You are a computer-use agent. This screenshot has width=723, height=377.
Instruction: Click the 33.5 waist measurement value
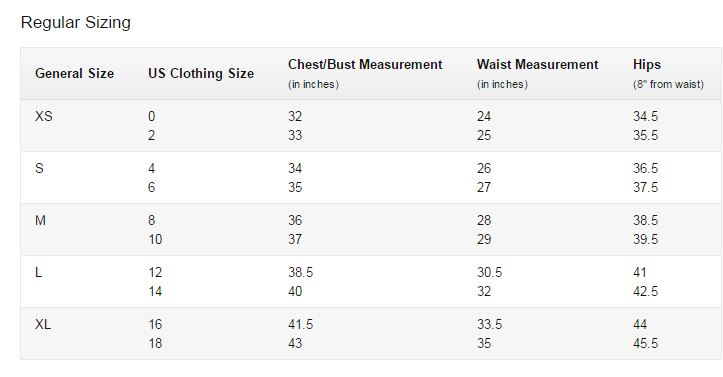[x=490, y=324]
